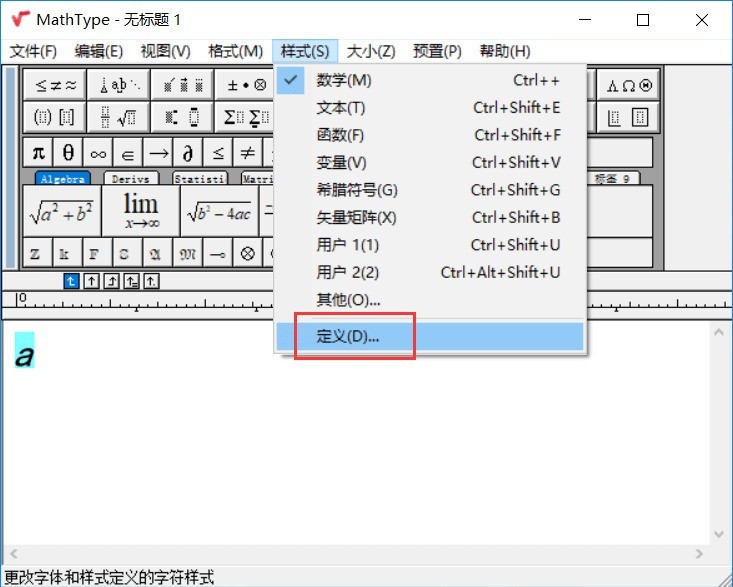Insert the square root b²−4ac expression

219,211
